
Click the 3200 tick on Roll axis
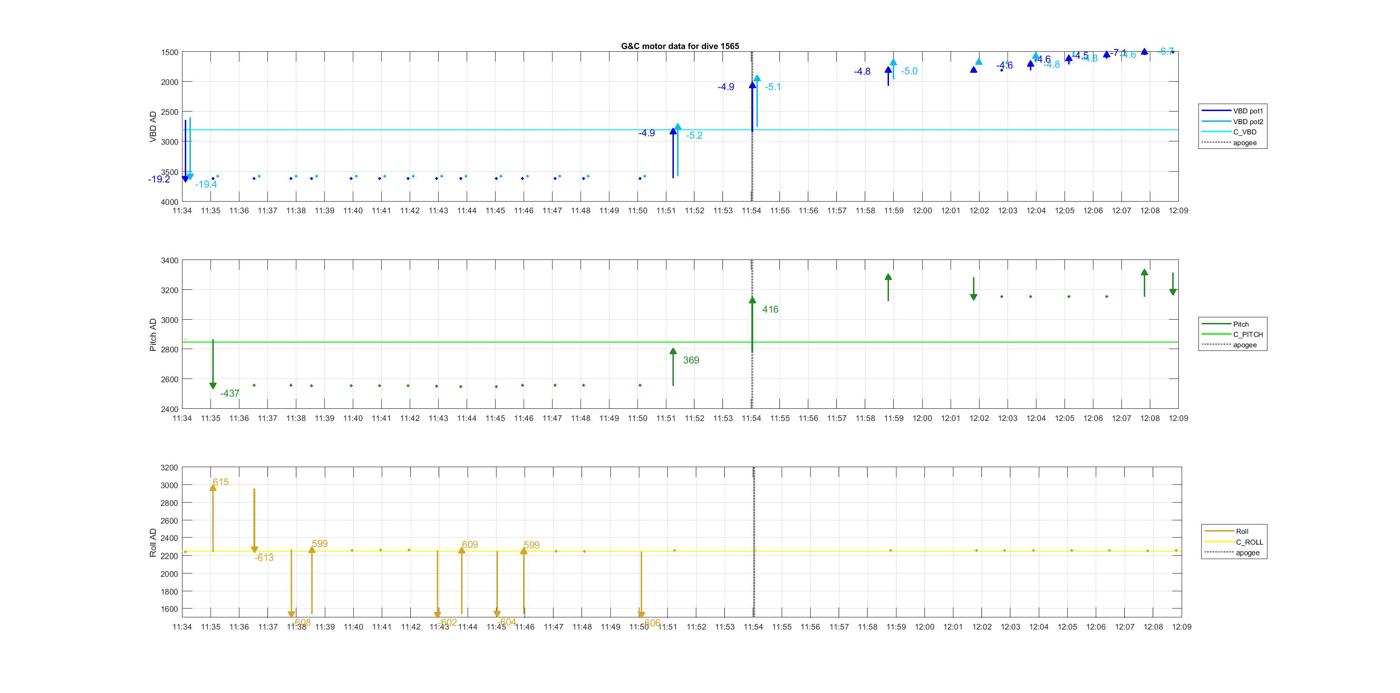coord(169,468)
